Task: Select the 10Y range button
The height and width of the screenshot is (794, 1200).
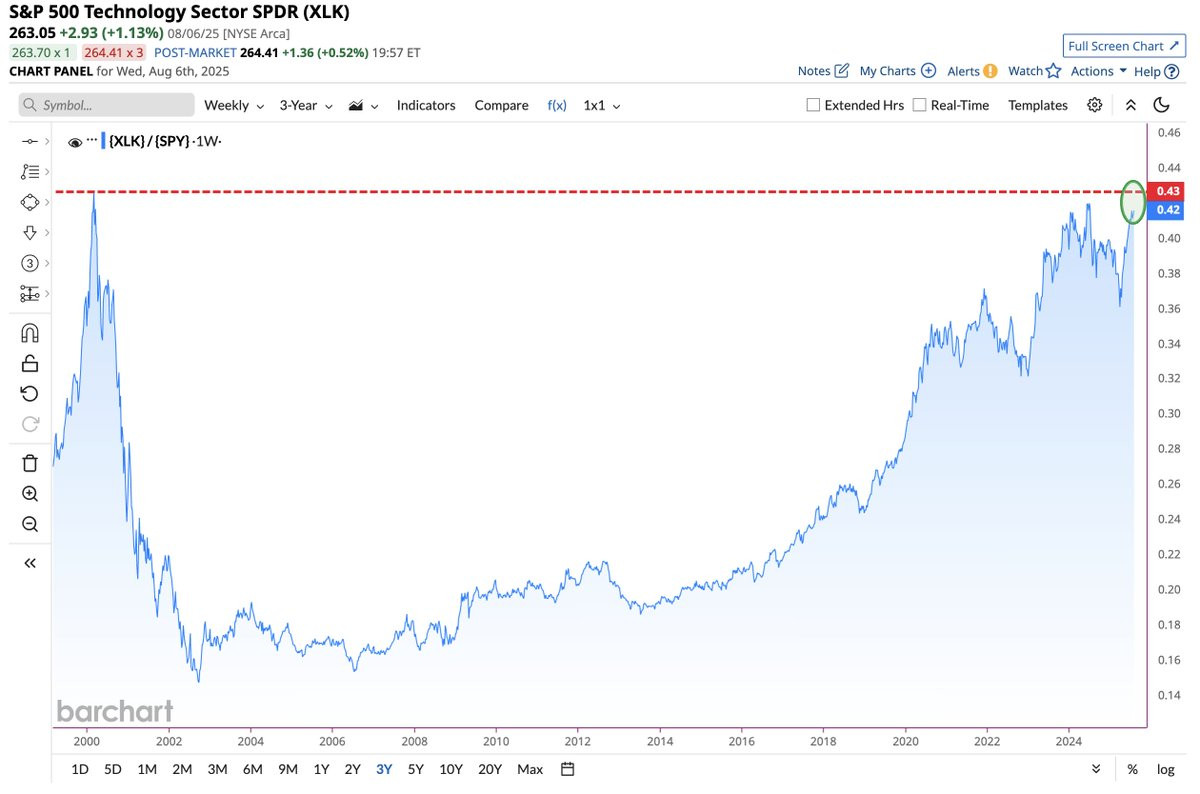Action: point(451,769)
